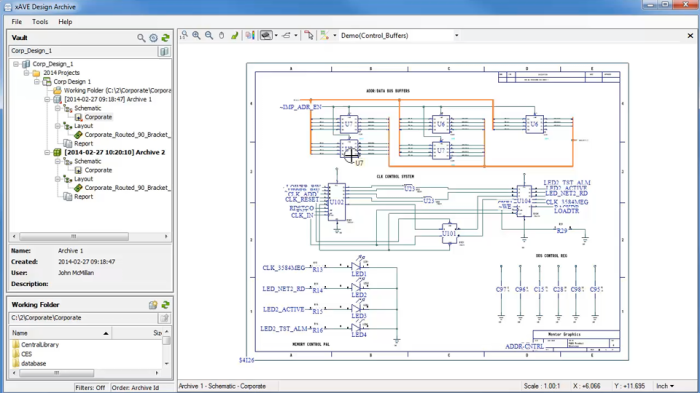
Task: Select the pan hand tool
Action: pos(221,35)
